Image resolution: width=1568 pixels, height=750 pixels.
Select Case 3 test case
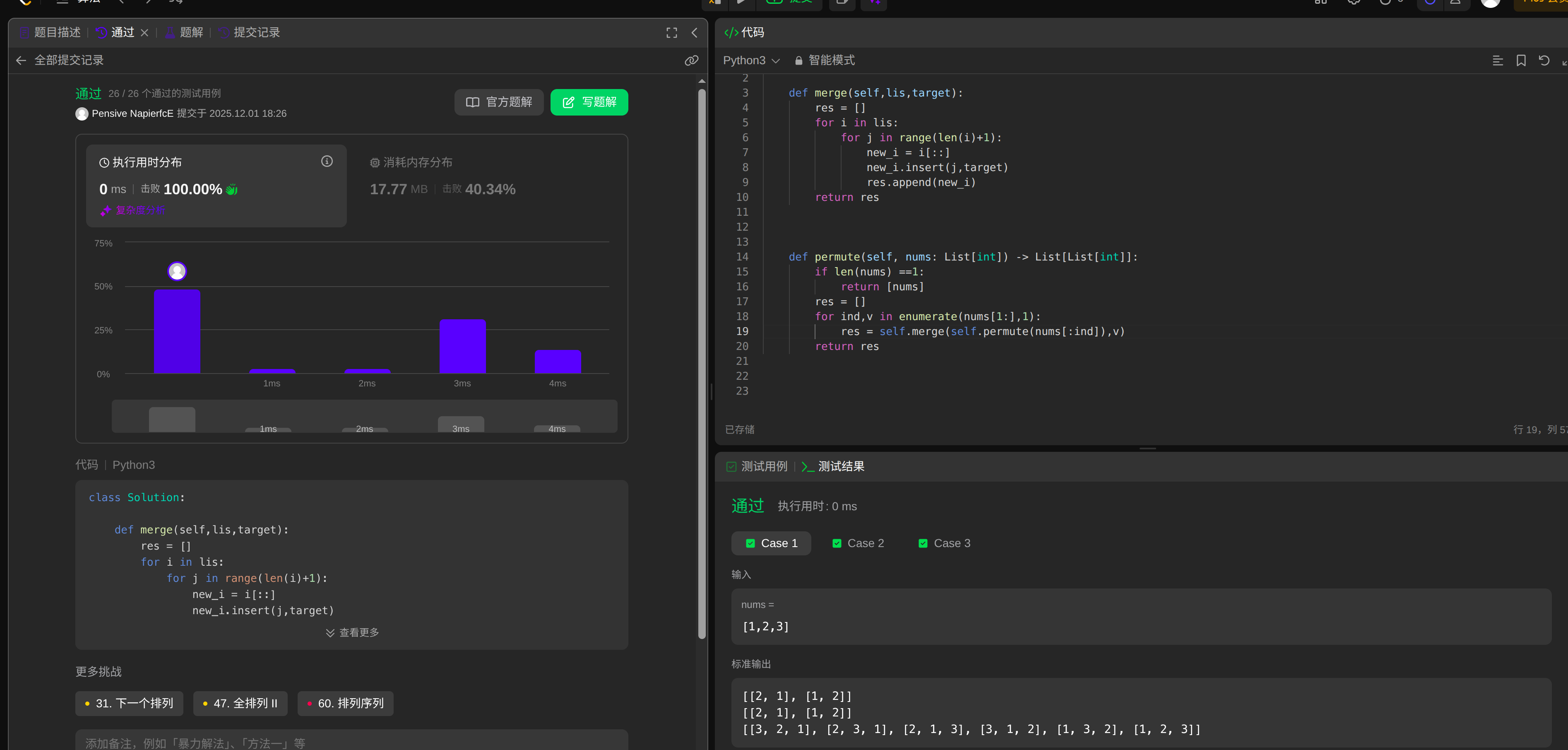[x=944, y=543]
